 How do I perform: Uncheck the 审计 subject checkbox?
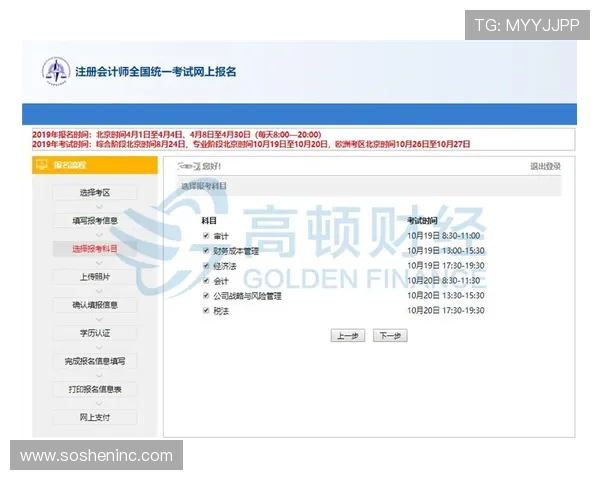click(x=206, y=236)
